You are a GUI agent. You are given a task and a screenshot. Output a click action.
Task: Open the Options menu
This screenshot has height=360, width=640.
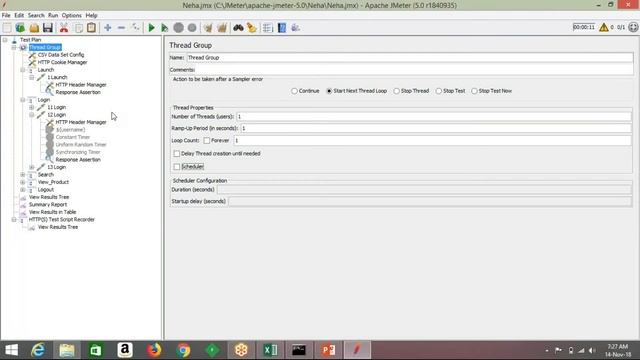(x=72, y=15)
